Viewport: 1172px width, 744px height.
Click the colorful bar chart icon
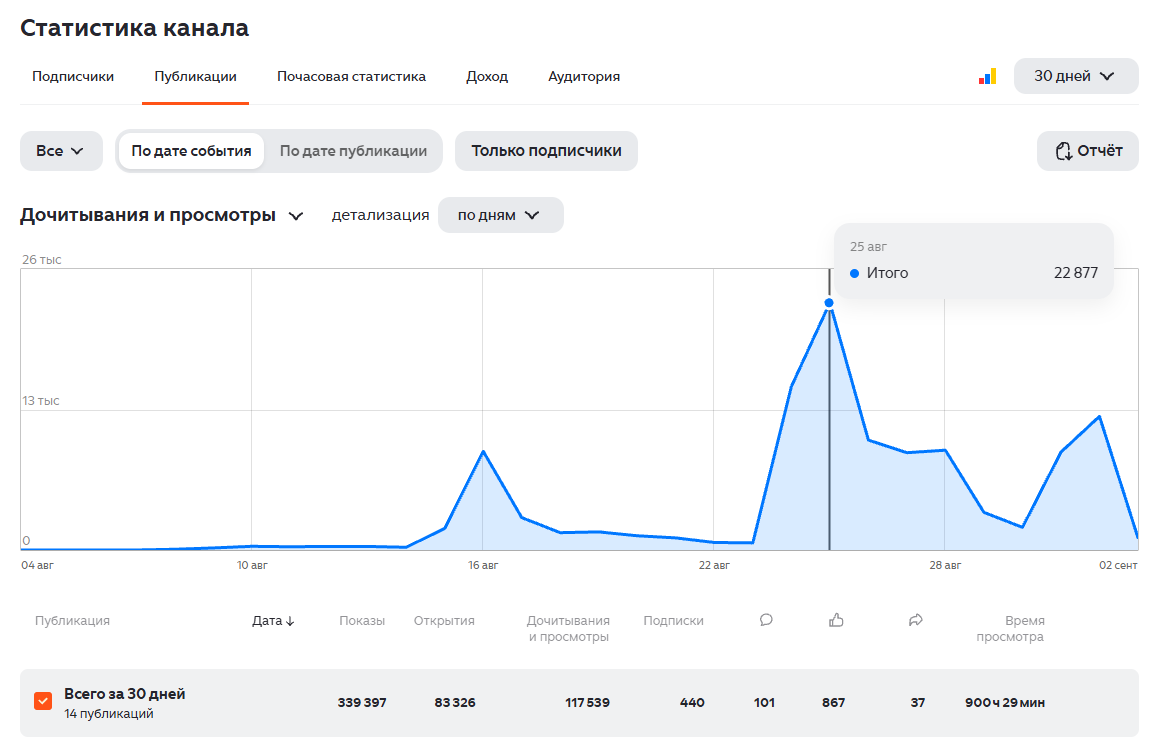[x=987, y=76]
